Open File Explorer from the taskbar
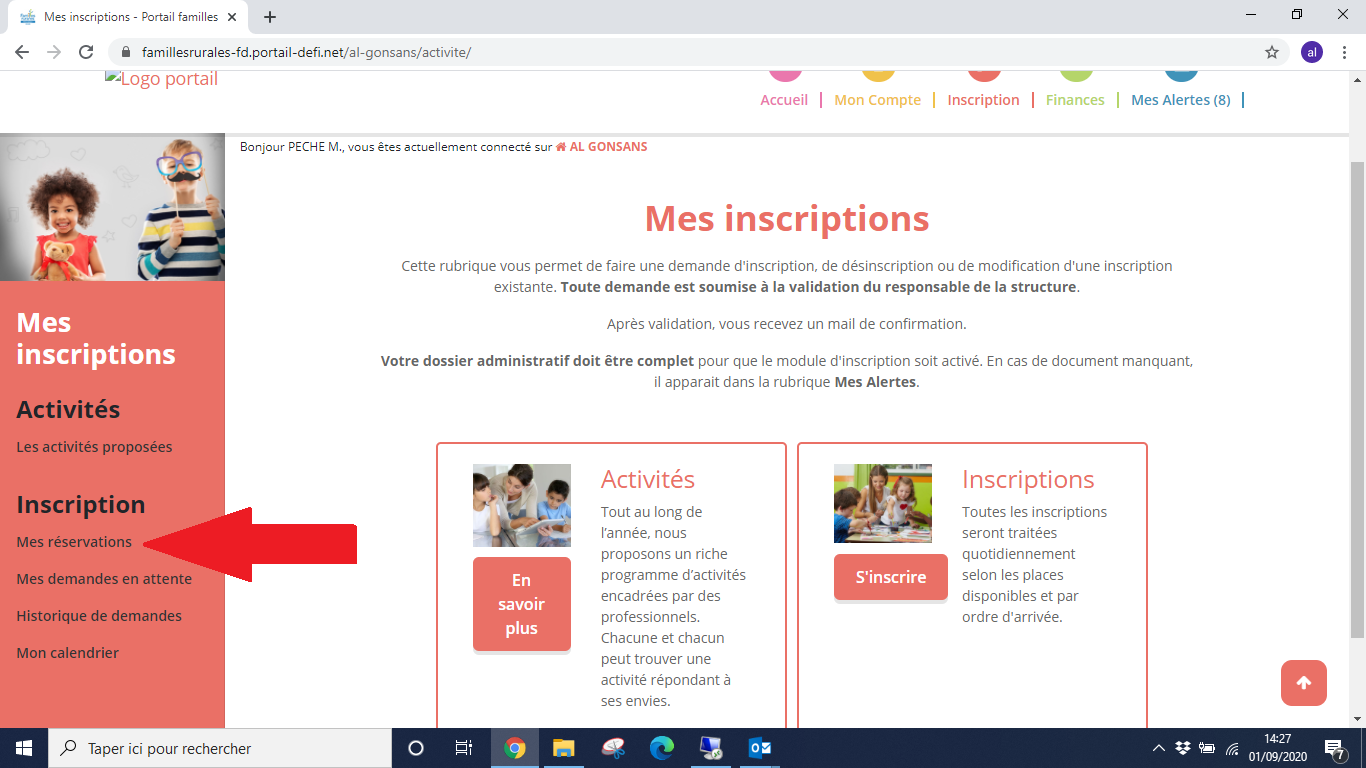The width and height of the screenshot is (1366, 768). pyautogui.click(x=564, y=748)
